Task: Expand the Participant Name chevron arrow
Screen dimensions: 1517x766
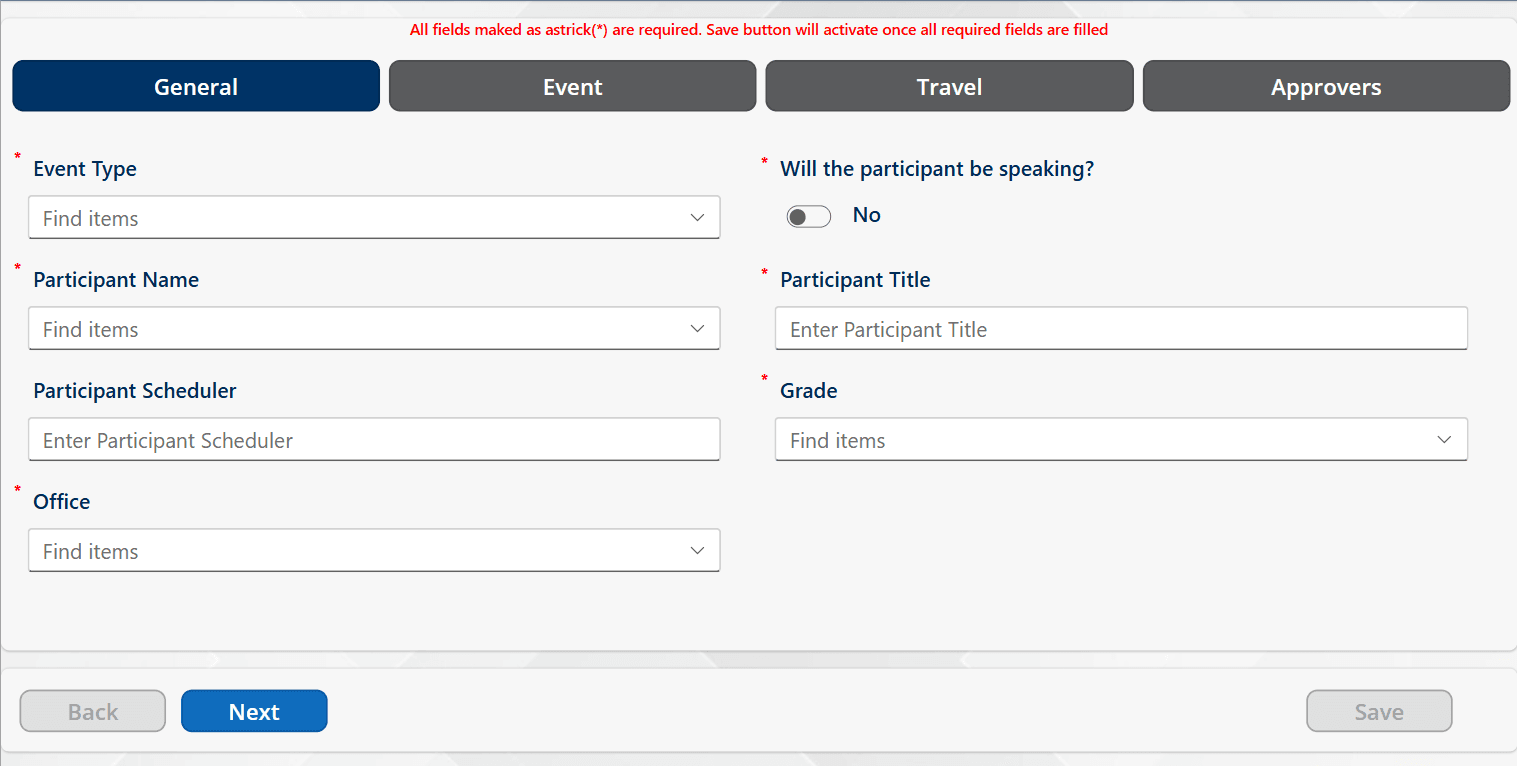Action: click(697, 329)
